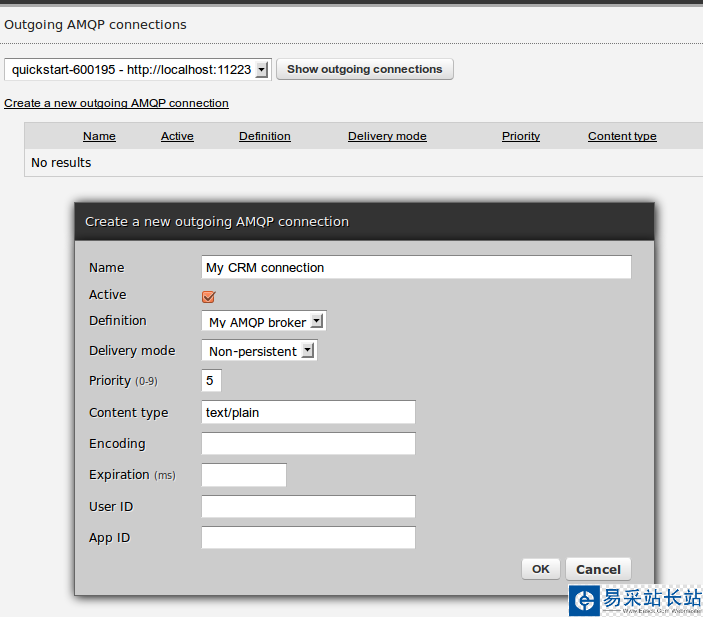Click the Show outgoing connections button
The width and height of the screenshot is (703, 617).
coord(365,69)
